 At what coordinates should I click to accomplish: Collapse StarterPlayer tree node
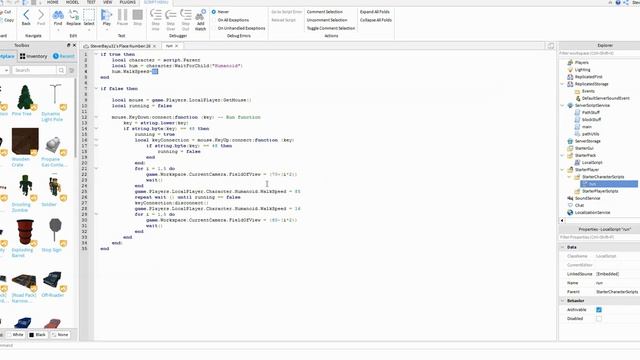[x=562, y=170]
